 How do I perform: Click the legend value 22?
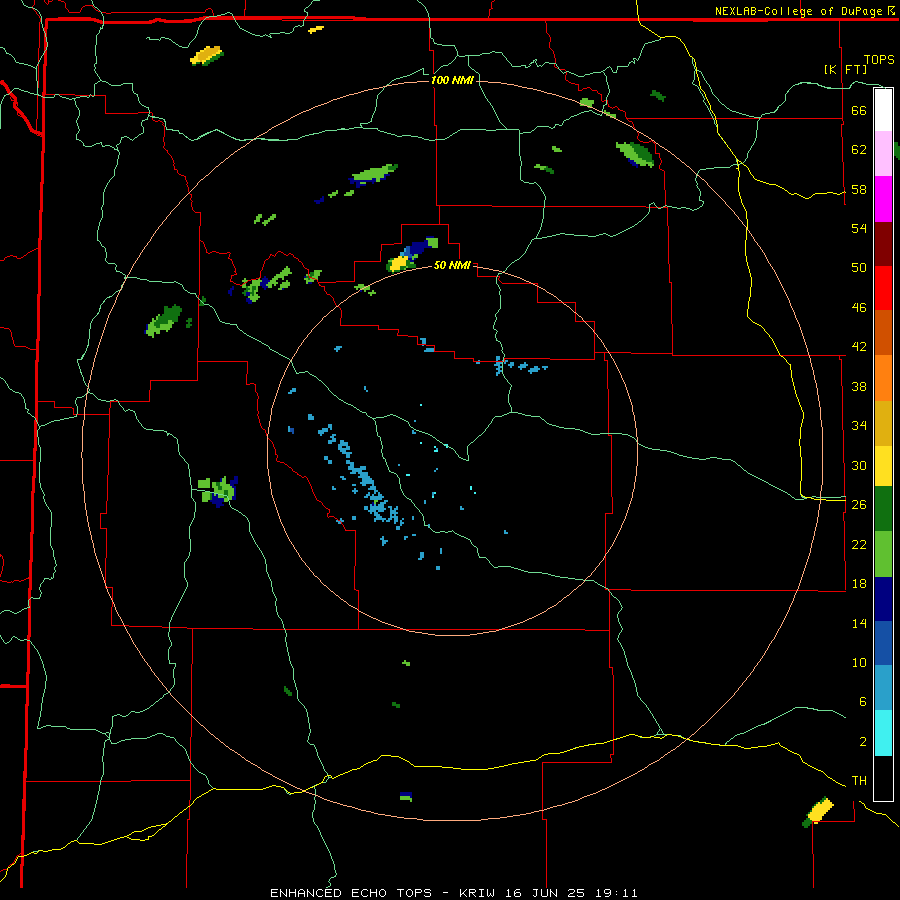tap(859, 544)
